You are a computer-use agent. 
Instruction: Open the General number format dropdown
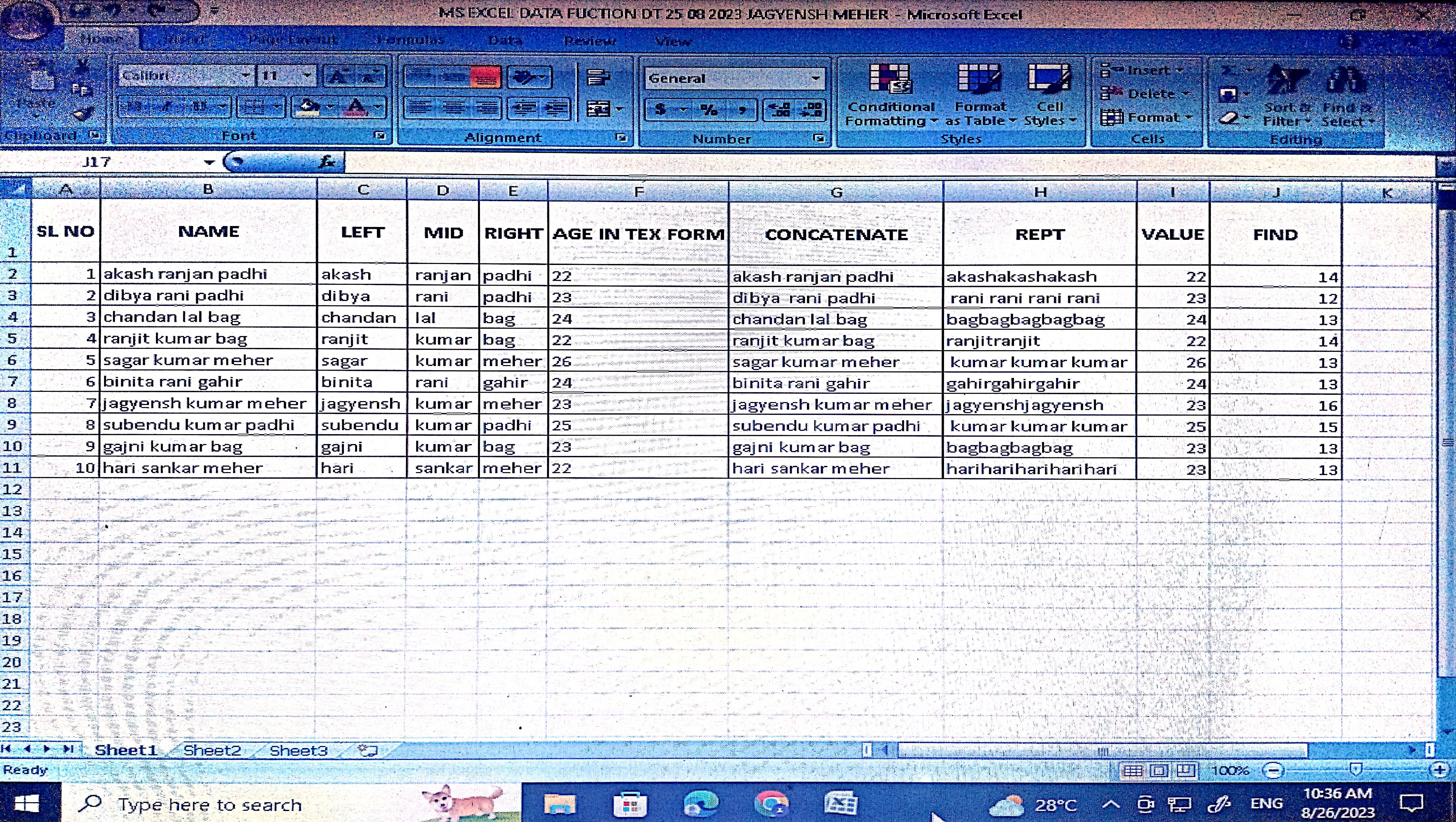click(816, 78)
